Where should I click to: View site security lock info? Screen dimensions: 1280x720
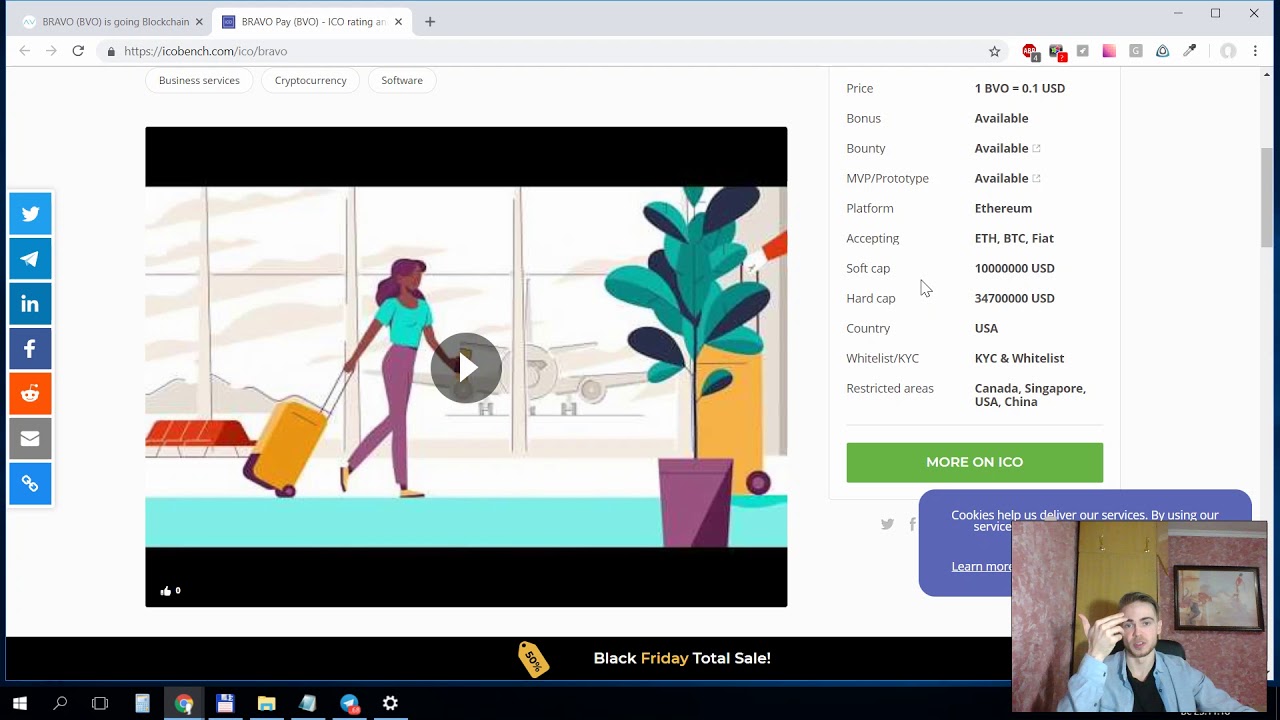111,51
